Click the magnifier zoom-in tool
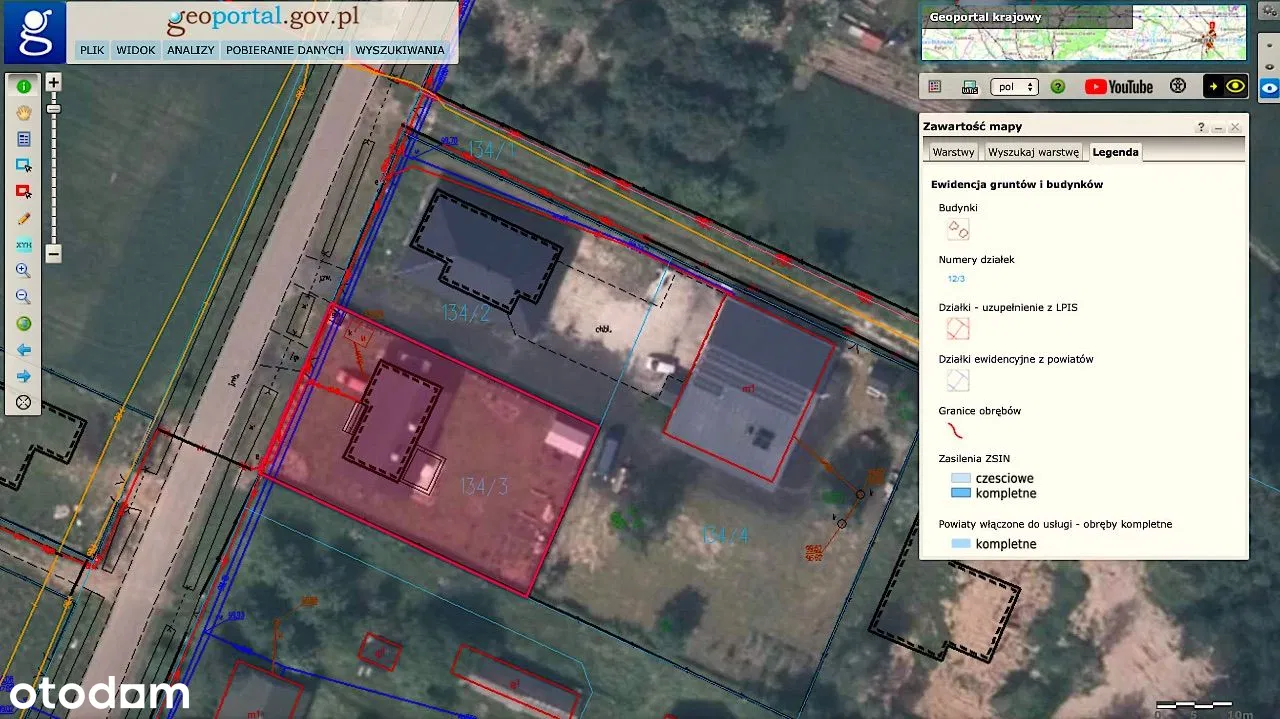Image resolution: width=1280 pixels, height=719 pixels. (24, 271)
